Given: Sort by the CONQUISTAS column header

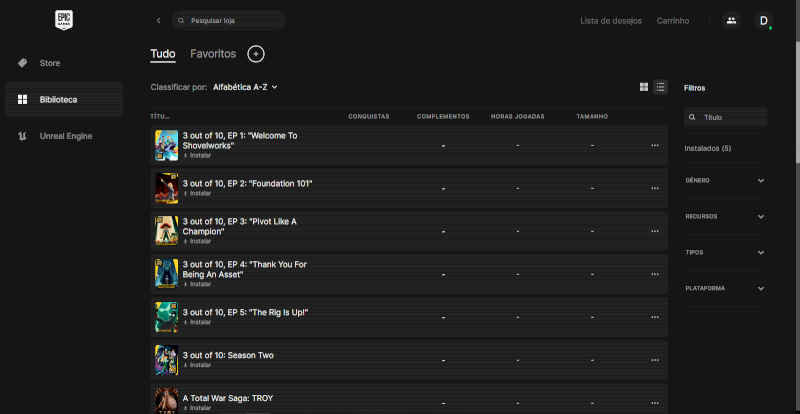Looking at the screenshot, I should (x=369, y=117).
